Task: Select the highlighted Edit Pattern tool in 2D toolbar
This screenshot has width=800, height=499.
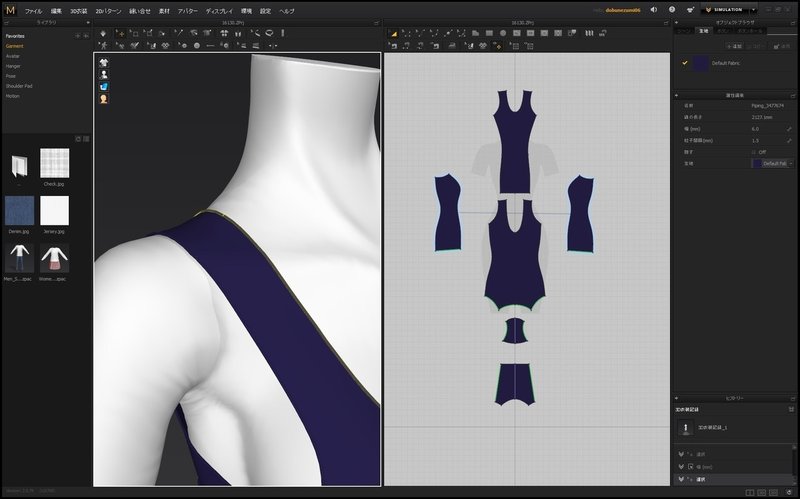Action: 393,33
